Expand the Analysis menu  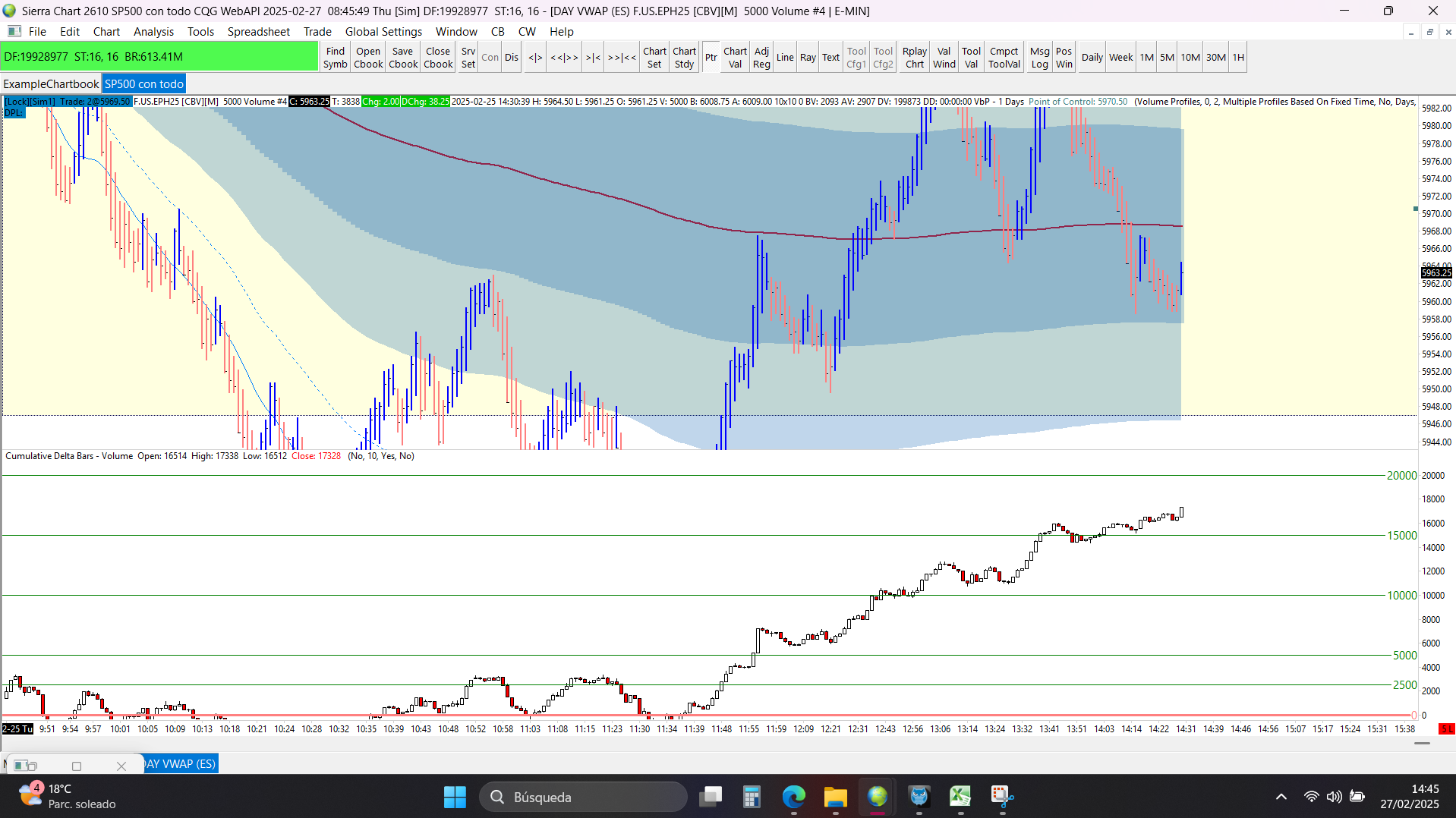pos(153,32)
